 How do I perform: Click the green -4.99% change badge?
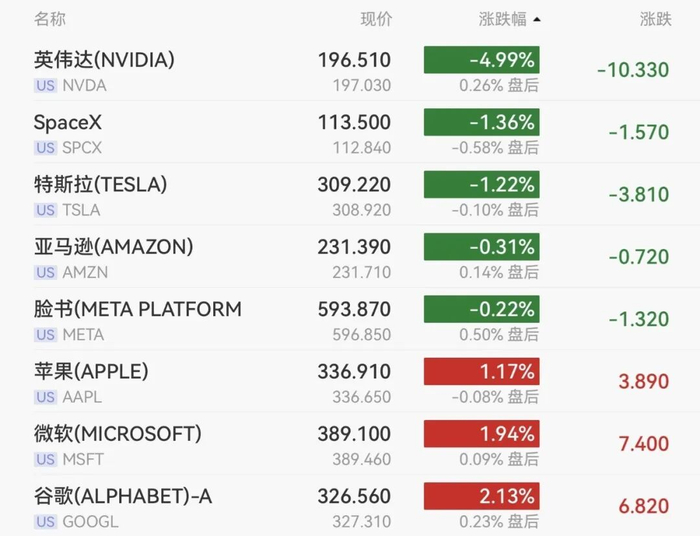click(482, 60)
